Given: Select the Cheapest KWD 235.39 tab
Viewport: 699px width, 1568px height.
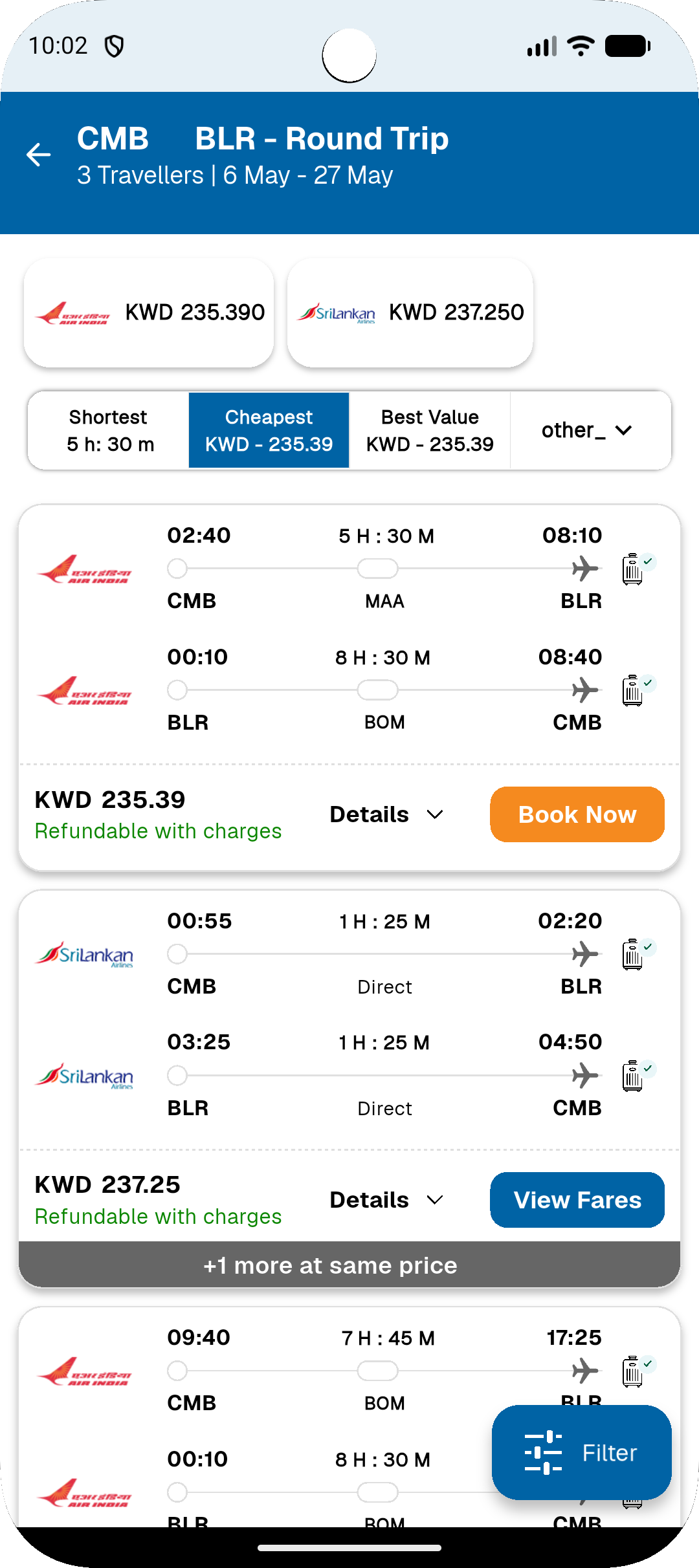Looking at the screenshot, I should tap(269, 430).
